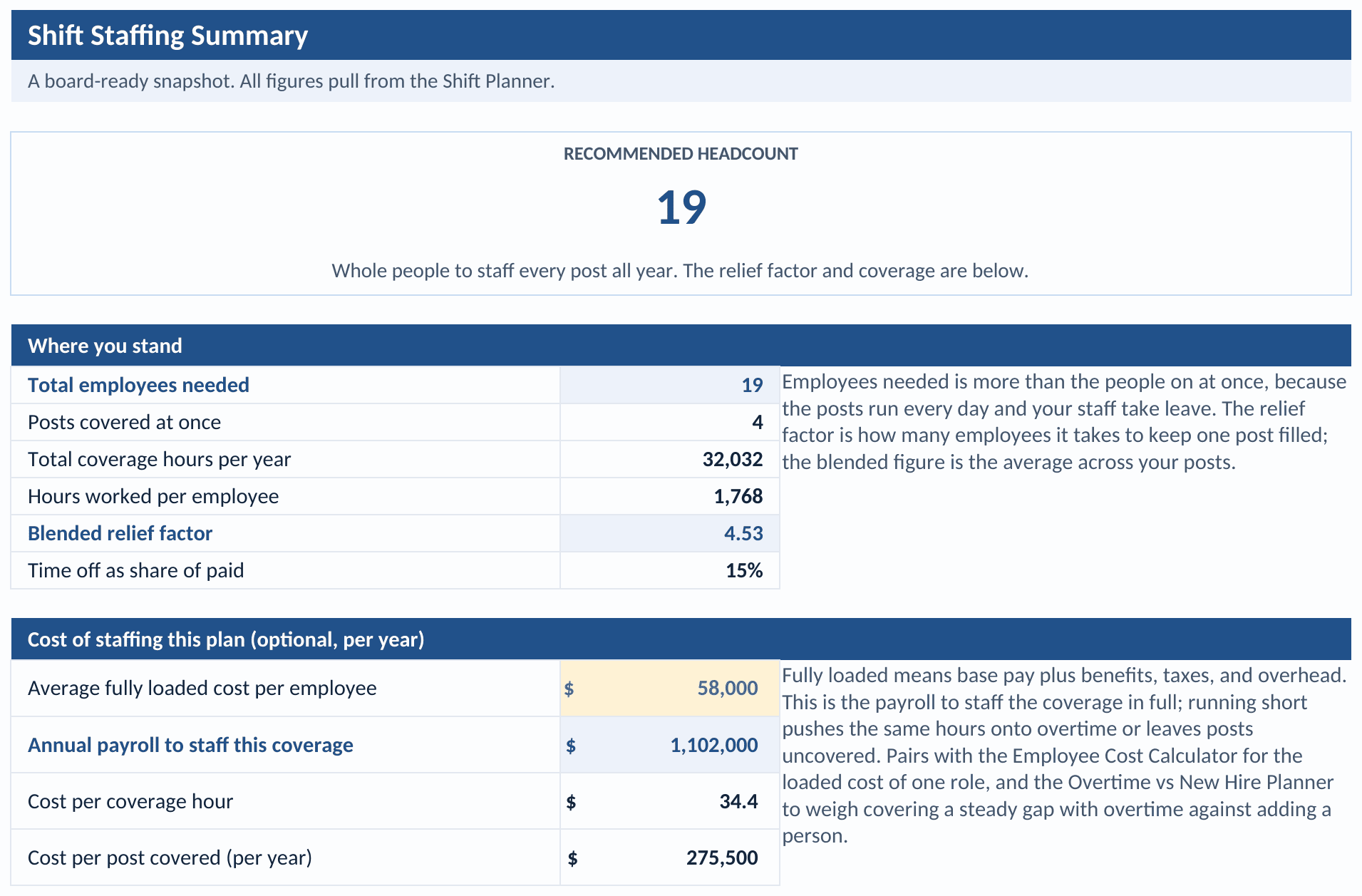
Task: Click 'Average fully loaded cost per employee' label
Action: (202, 688)
